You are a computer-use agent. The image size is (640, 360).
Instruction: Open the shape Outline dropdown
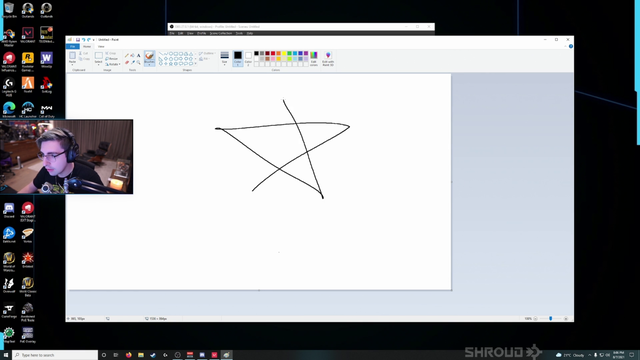coord(207,53)
